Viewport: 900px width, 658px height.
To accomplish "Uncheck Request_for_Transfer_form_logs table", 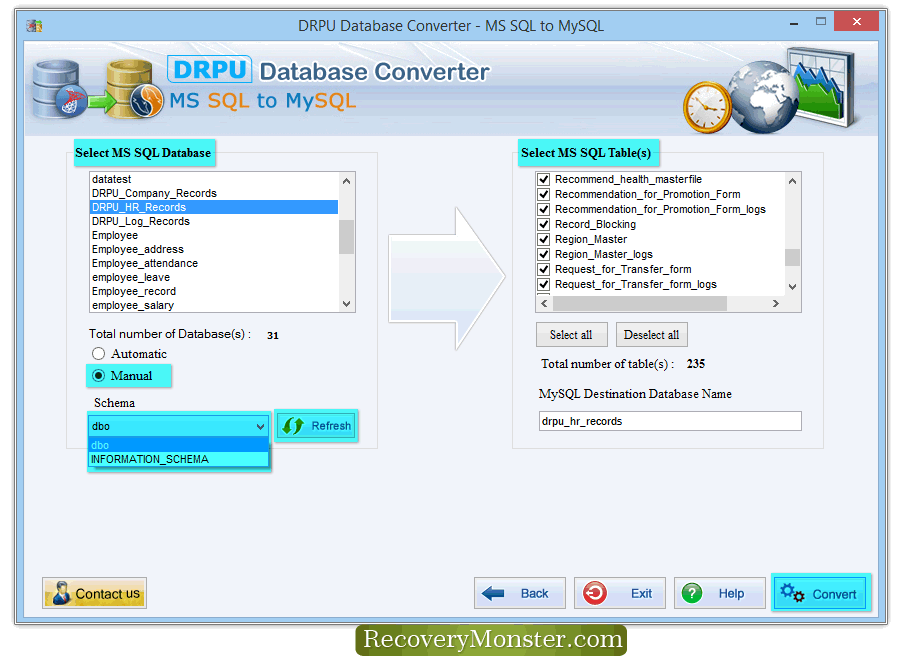I will point(544,284).
